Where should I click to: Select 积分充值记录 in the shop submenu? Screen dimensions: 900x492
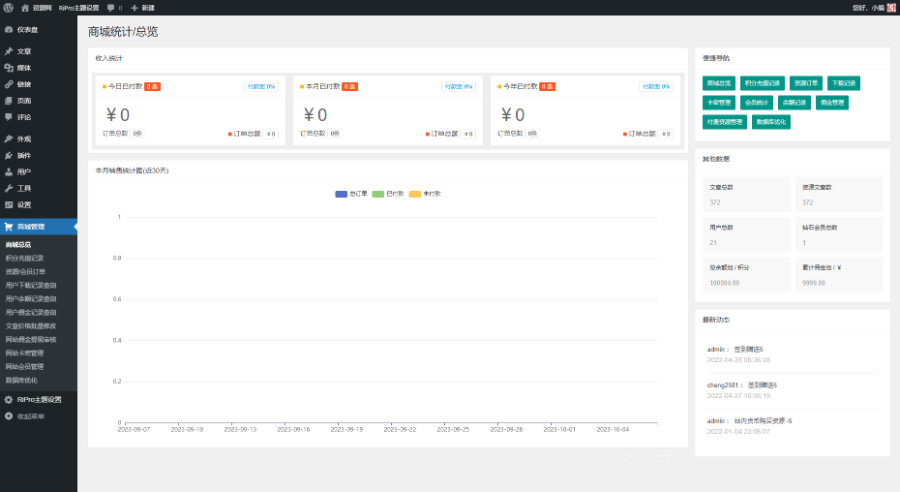[25, 258]
